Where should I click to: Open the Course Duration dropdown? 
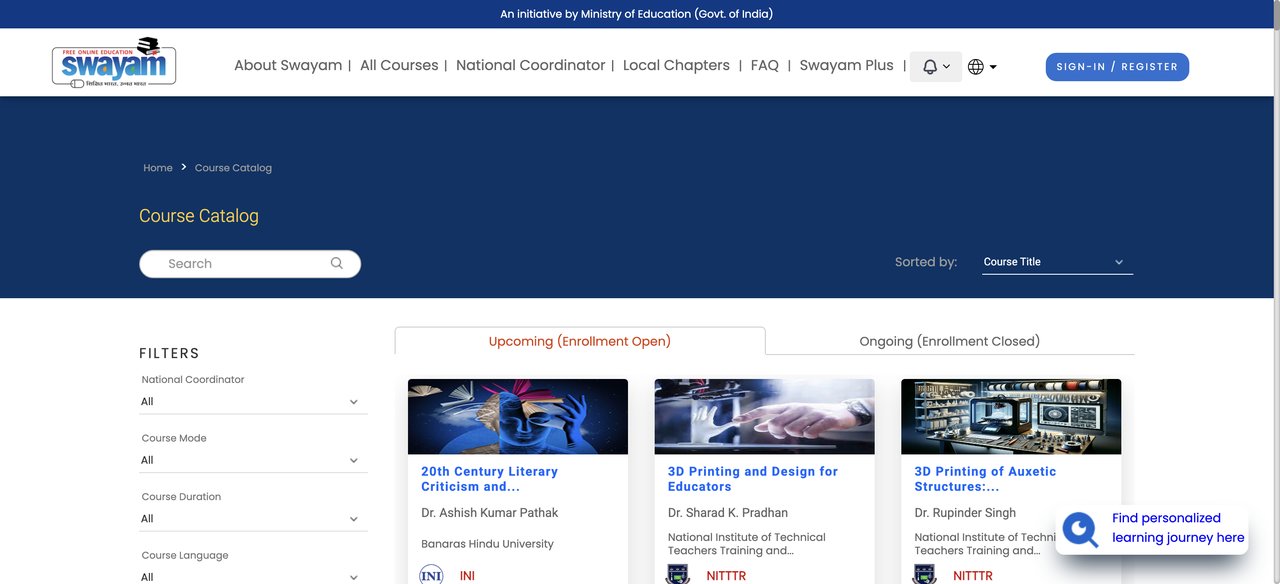coord(252,518)
